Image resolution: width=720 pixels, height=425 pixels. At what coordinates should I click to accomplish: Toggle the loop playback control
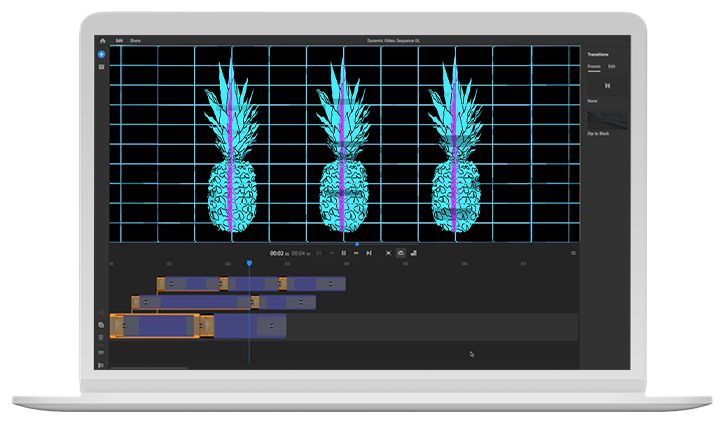coord(356,253)
